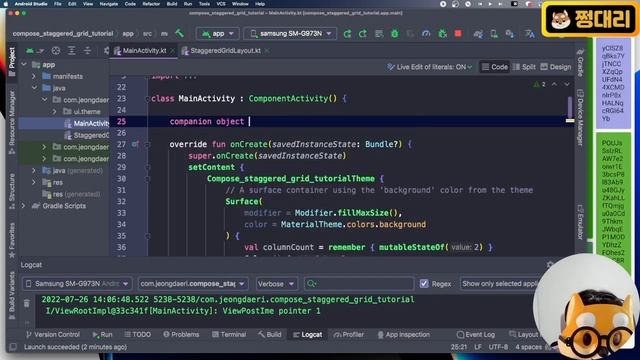Image resolution: width=640 pixels, height=360 pixels.
Task: Toggle Live Edit of literals setting
Action: 429,67
